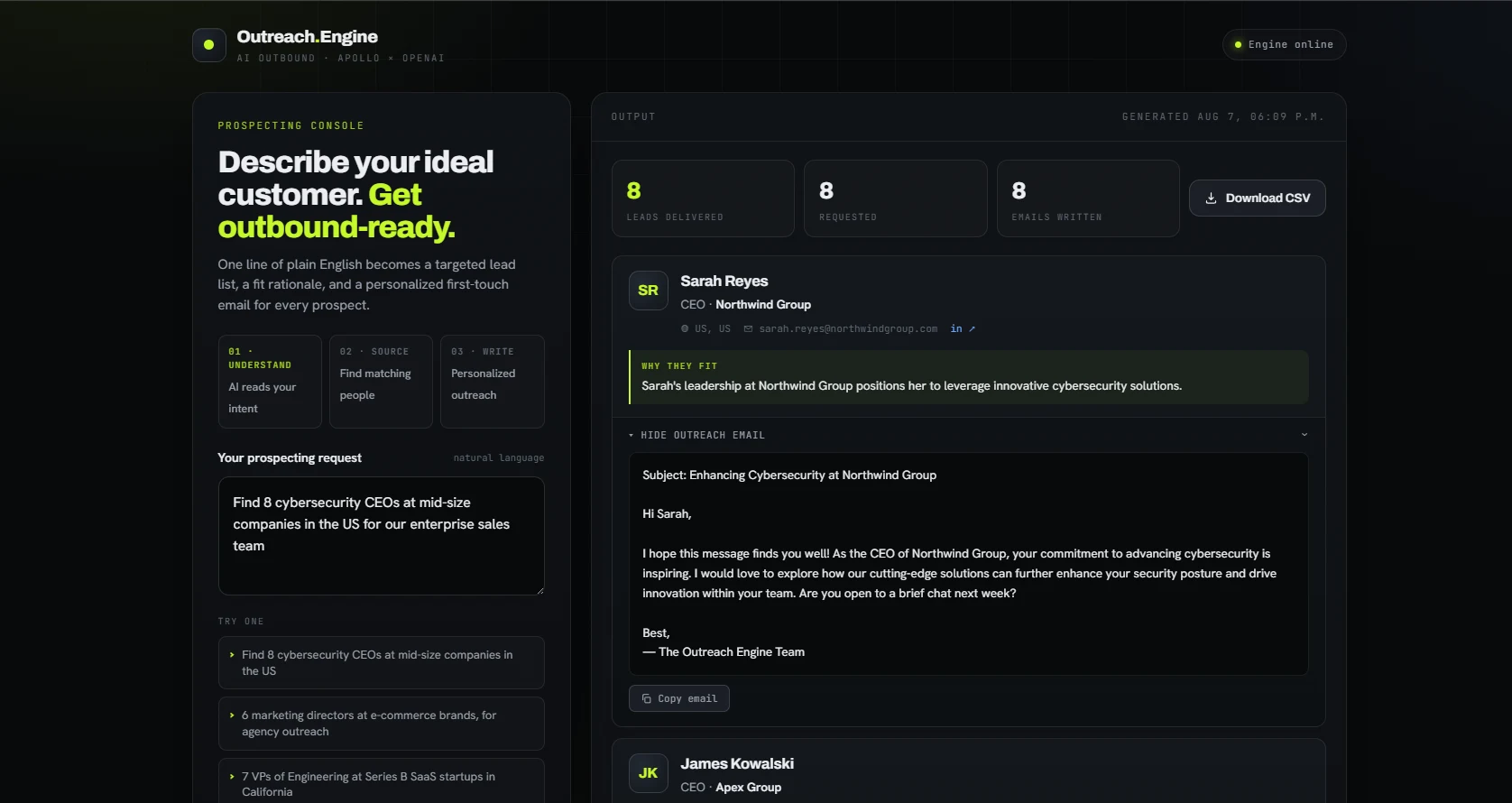Click the '03 · Write' step card
This screenshot has height=803, width=1512.
(493, 382)
